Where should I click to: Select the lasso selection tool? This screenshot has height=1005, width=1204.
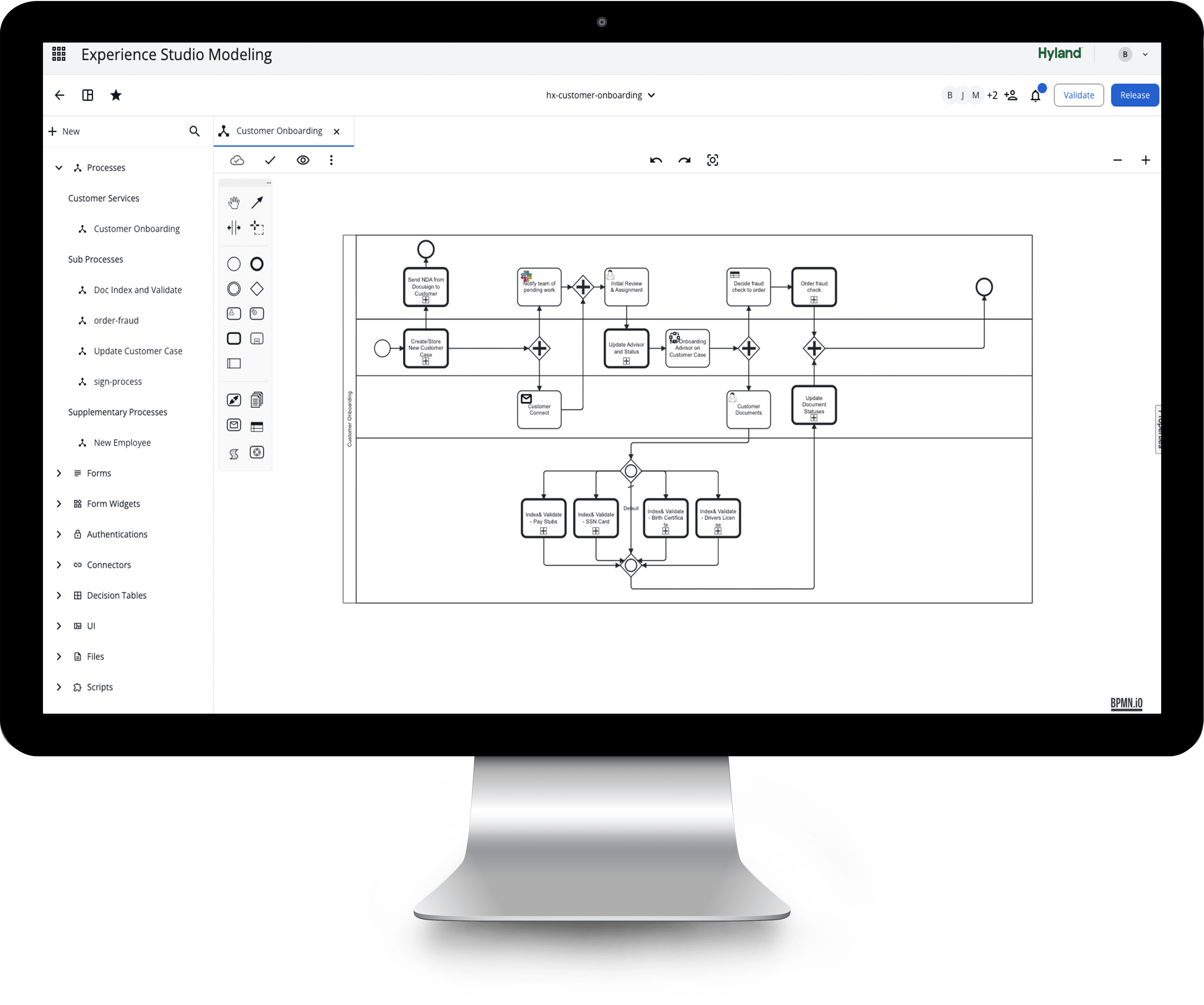(257, 228)
